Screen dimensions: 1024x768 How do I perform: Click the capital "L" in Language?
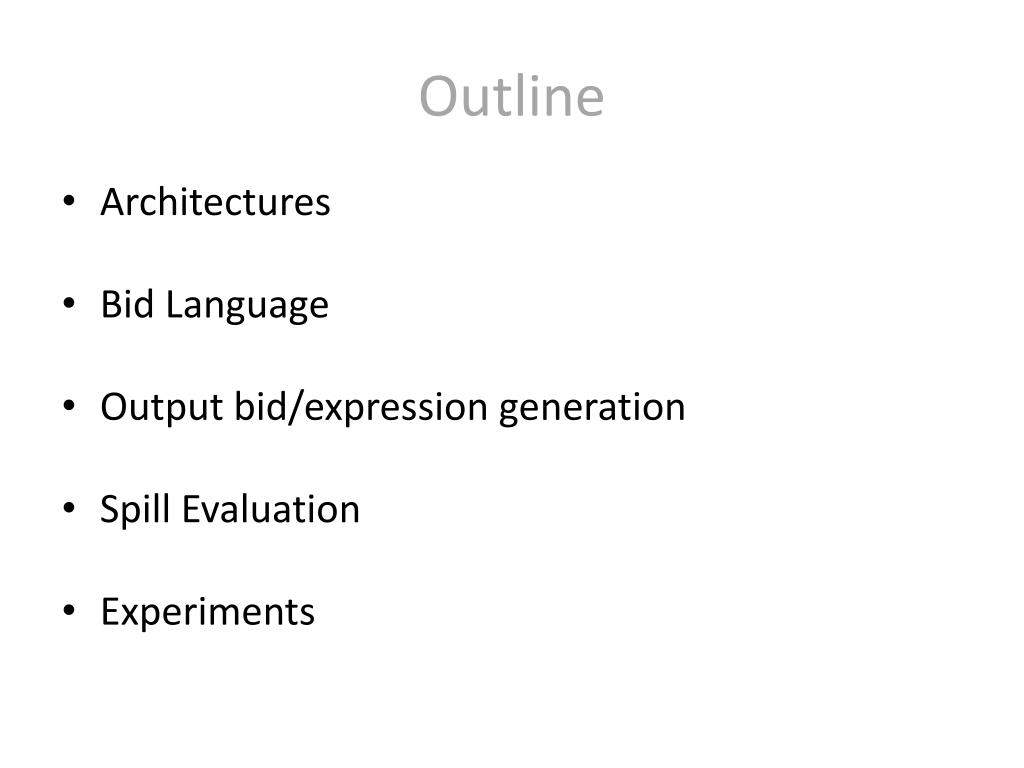click(173, 304)
